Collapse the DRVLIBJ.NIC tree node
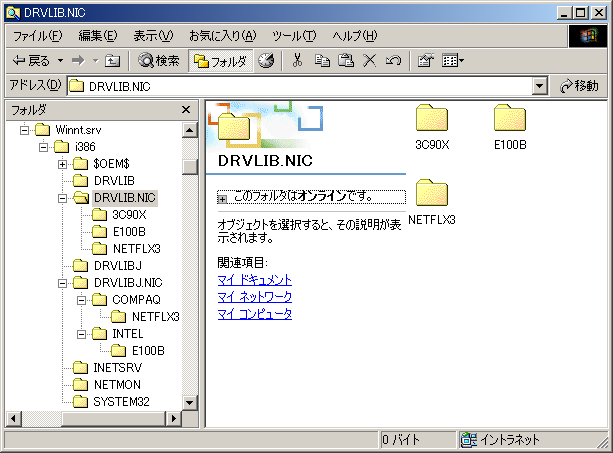Image resolution: width=613 pixels, height=453 pixels. pos(62,283)
